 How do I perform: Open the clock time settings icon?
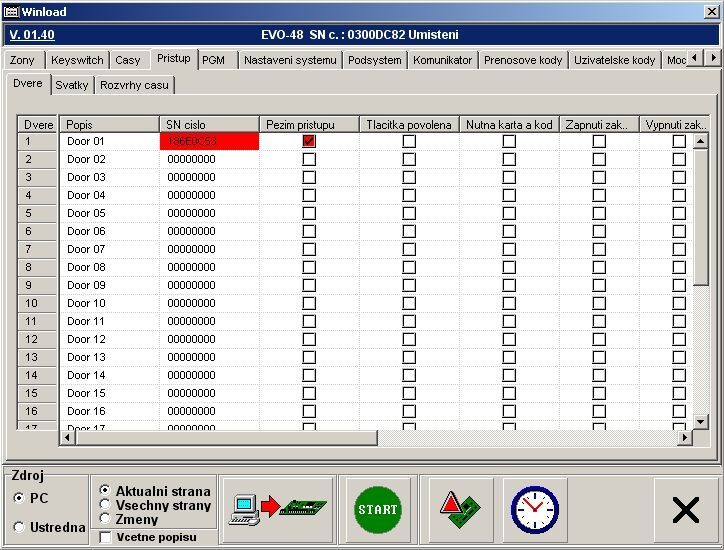[534, 509]
